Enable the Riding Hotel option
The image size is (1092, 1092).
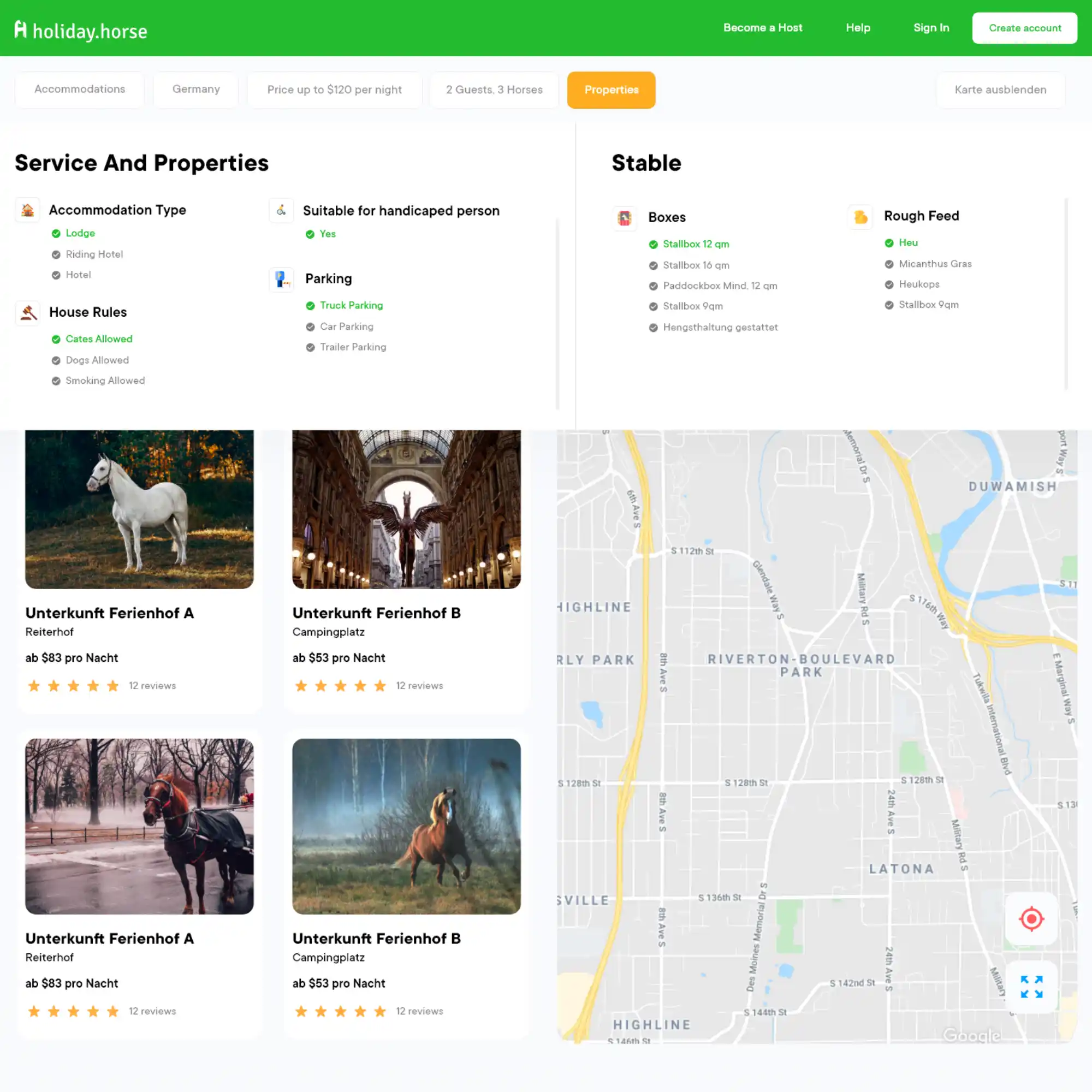click(56, 254)
